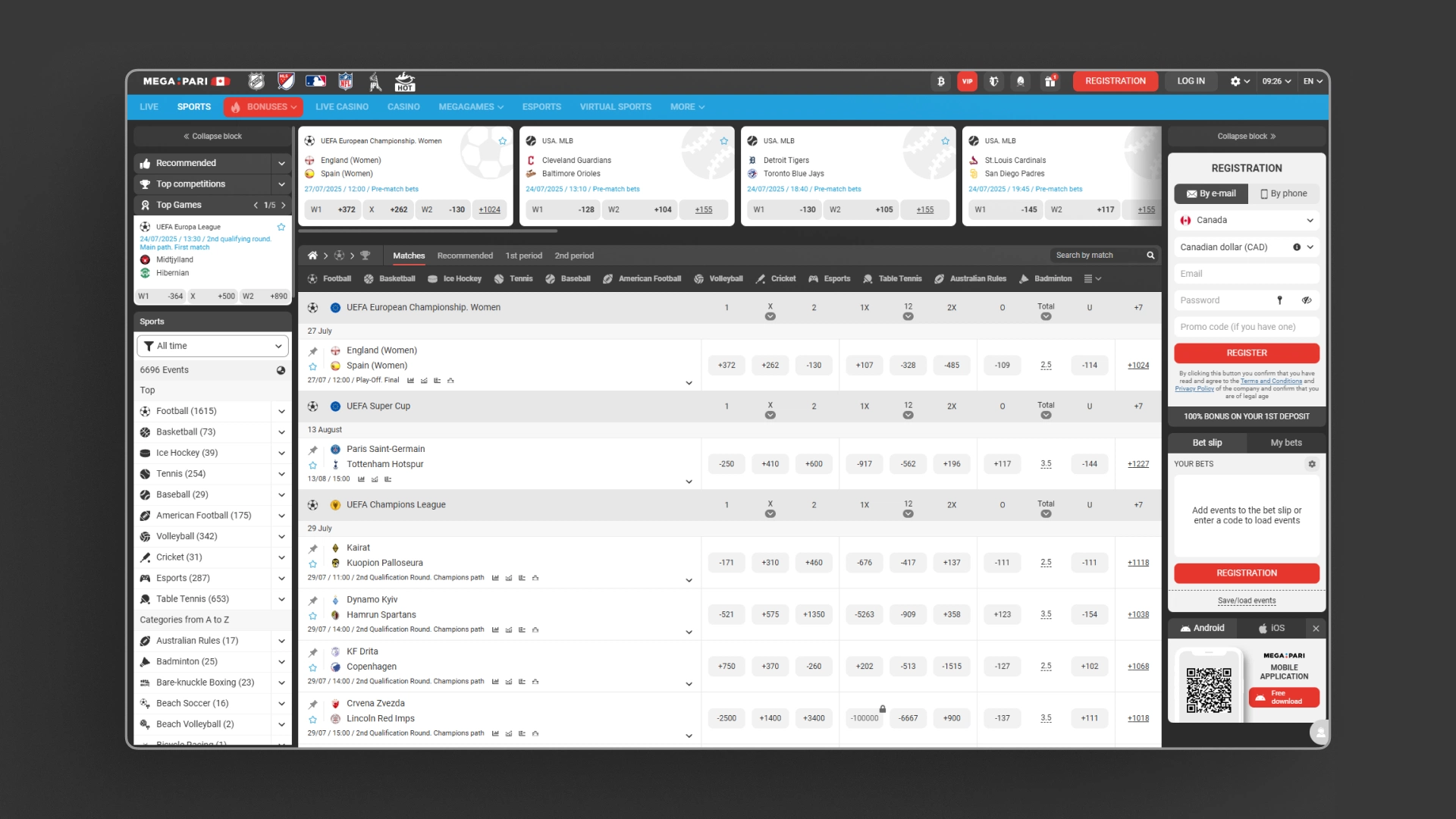Favorite the Dynamo Kyiv match
Viewport: 1456px width, 819px height.
click(312, 616)
